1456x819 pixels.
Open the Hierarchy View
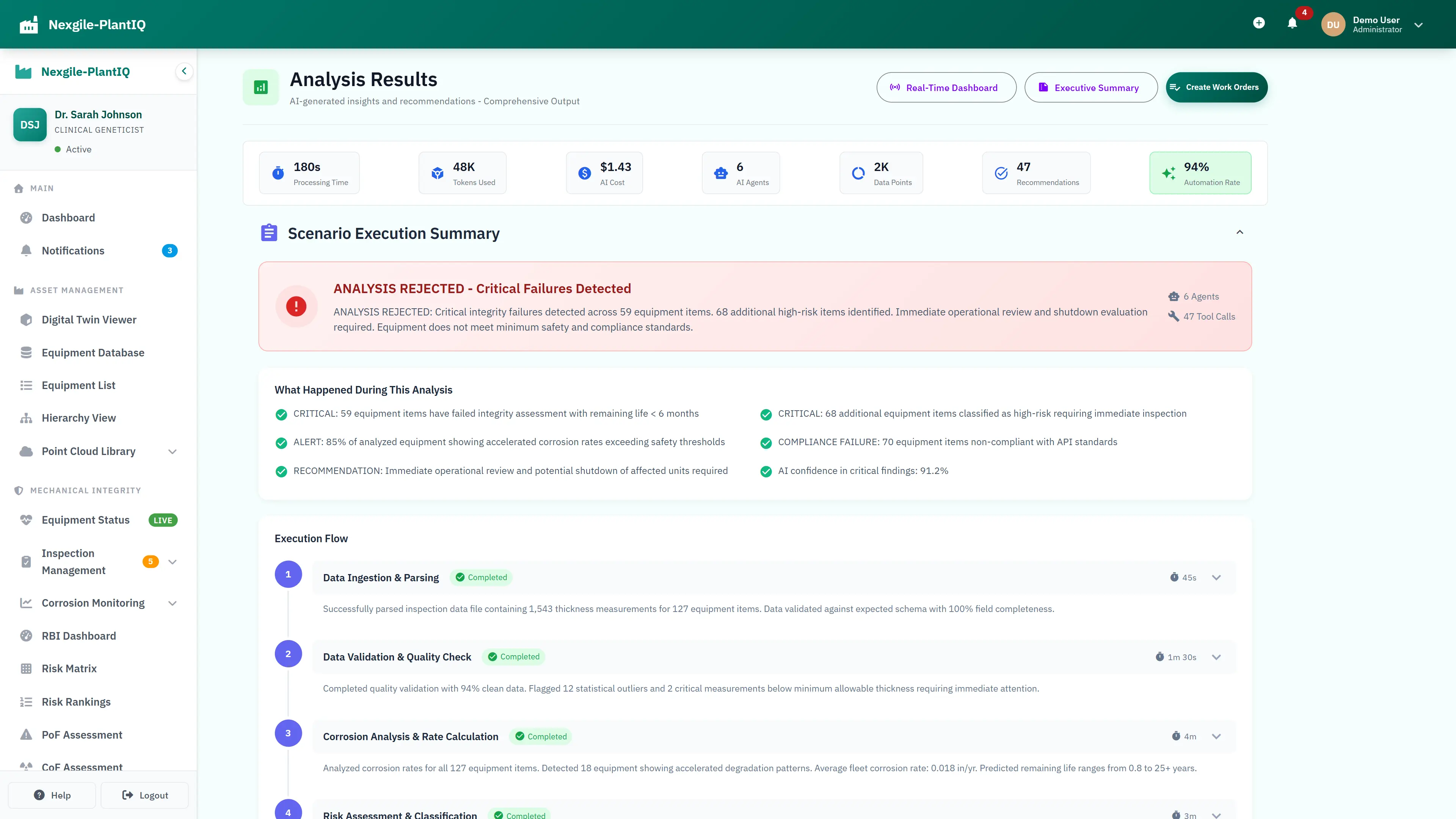click(80, 418)
